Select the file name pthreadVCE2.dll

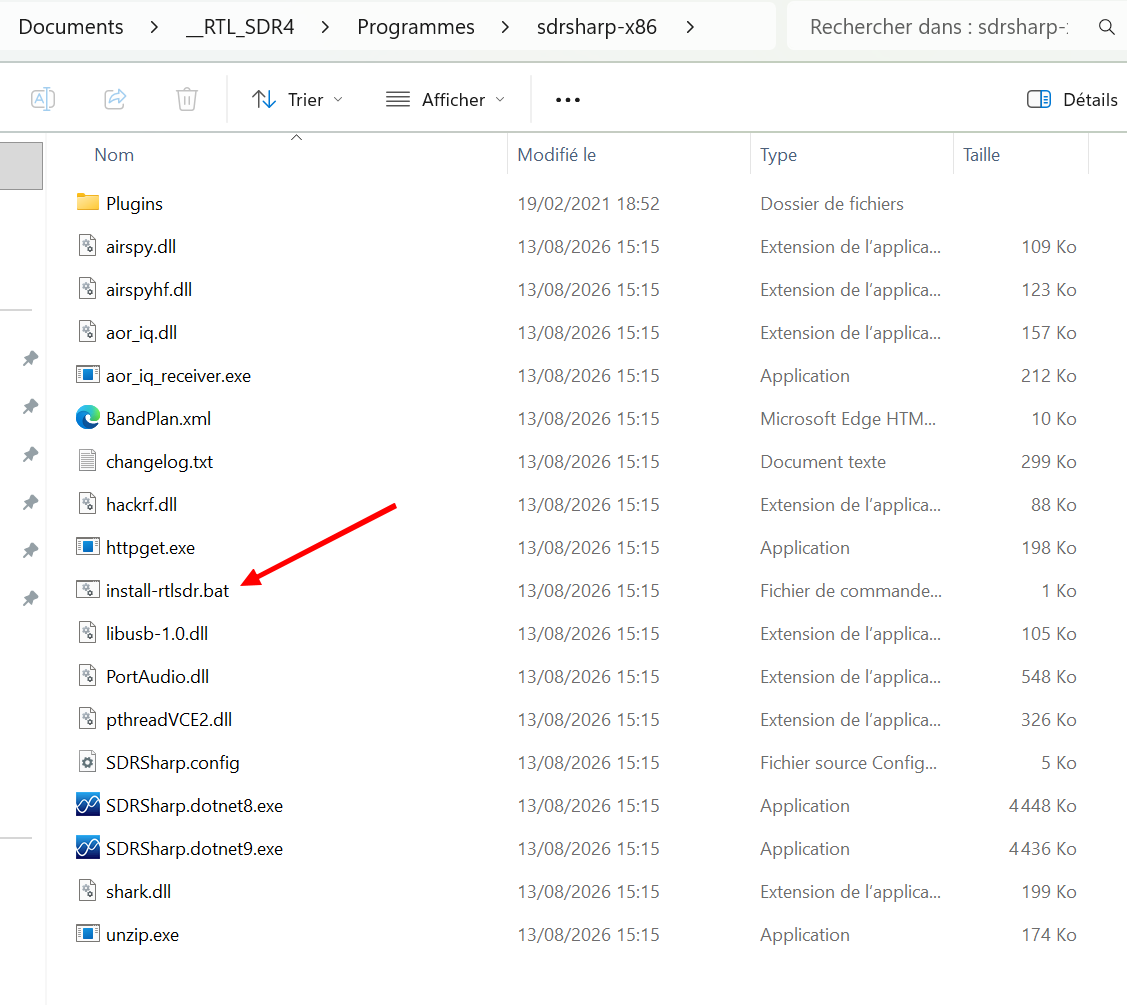coord(169,720)
